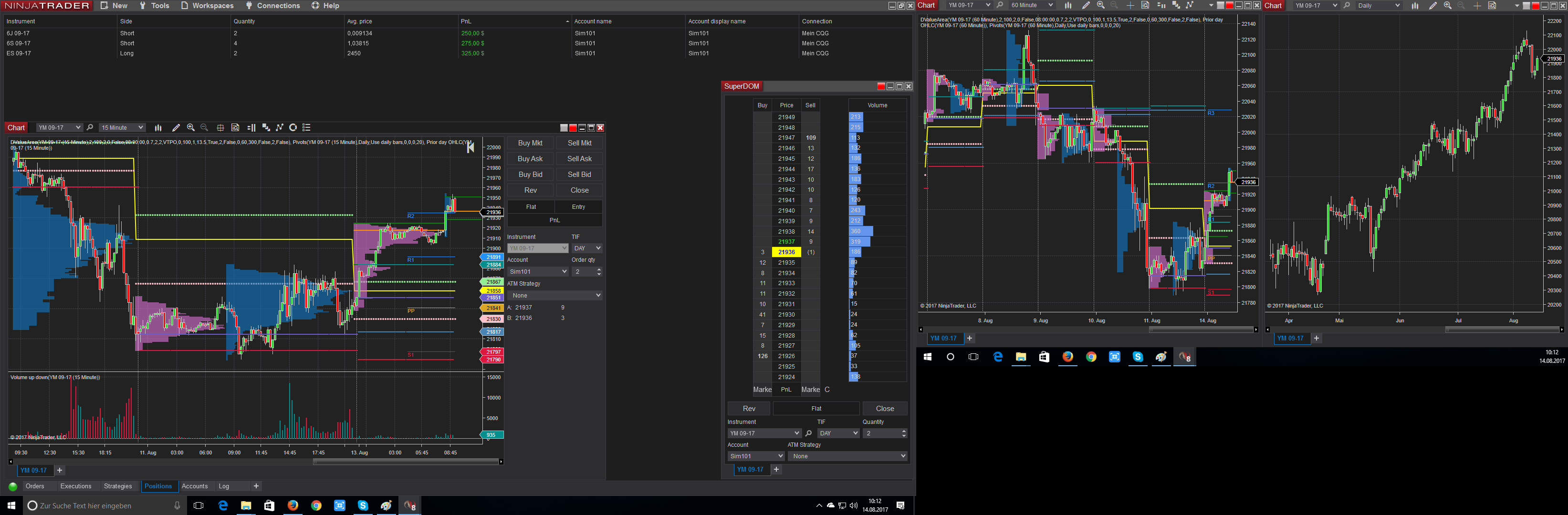Reload data icon in 15 Minute chart
Screen dimensions: 1568x515
pyautogui.click(x=293, y=128)
